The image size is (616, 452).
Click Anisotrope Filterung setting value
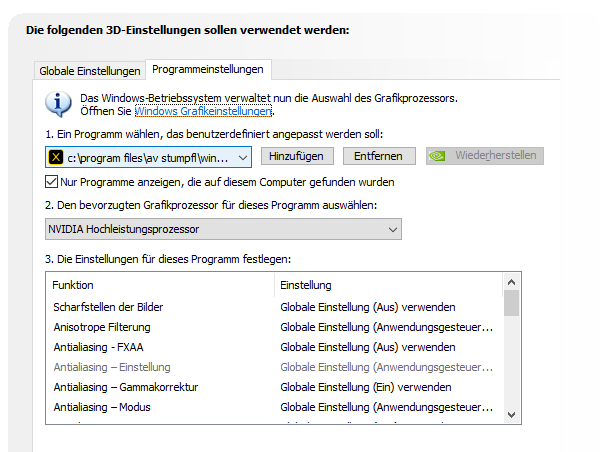(x=387, y=327)
